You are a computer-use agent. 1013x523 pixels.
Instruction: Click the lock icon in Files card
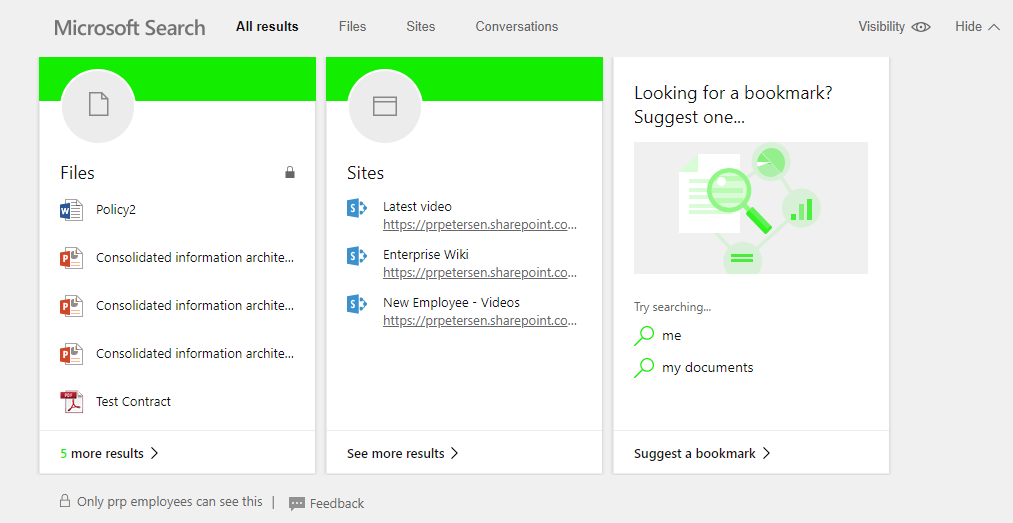[x=290, y=173]
